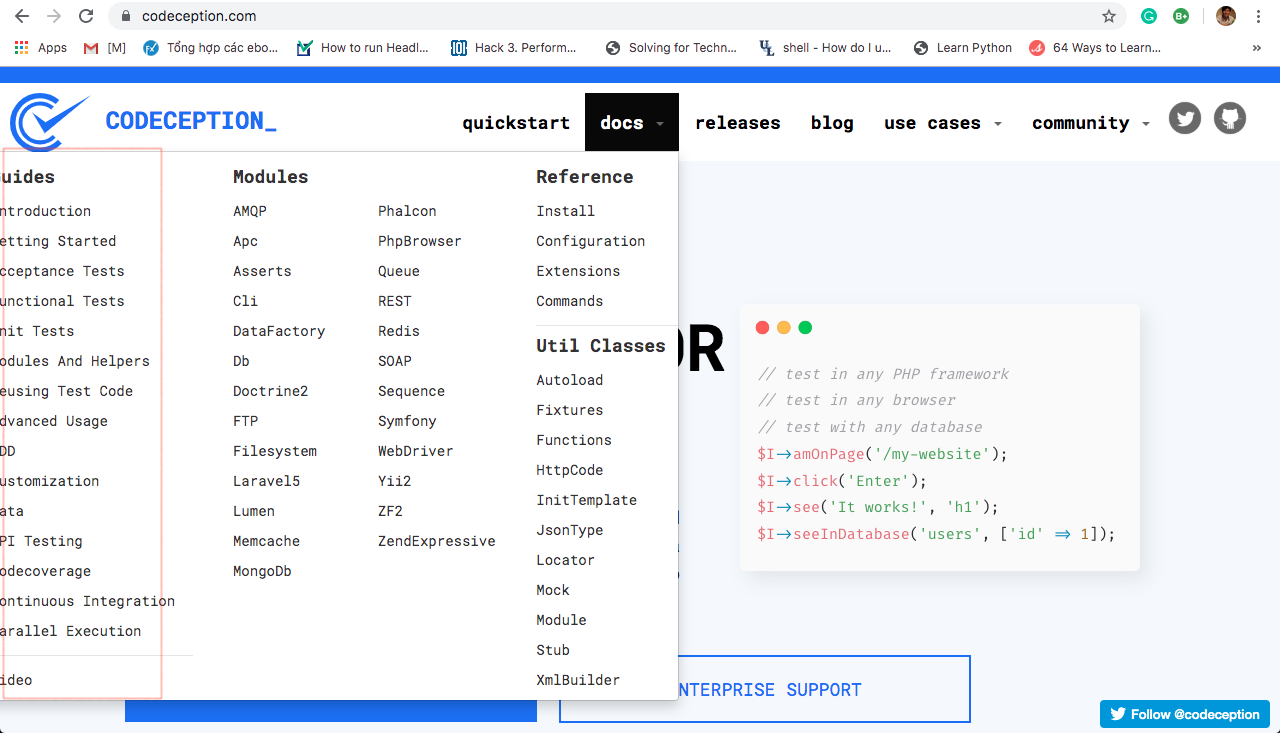Open the blog menu item
Screen dimensions: 1280x733
[x=832, y=122]
